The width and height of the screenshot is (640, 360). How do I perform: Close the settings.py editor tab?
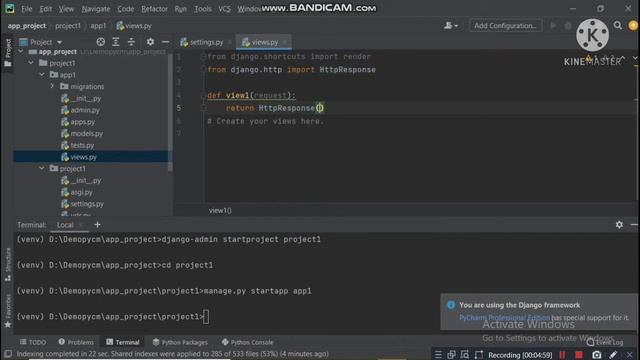tap(230, 42)
